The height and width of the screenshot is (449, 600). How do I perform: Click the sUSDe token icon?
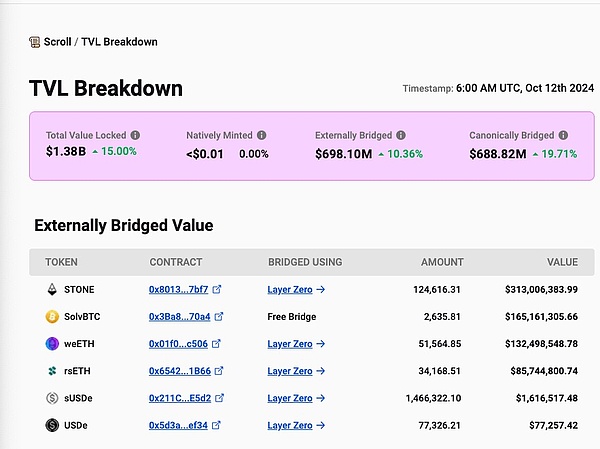point(52,398)
